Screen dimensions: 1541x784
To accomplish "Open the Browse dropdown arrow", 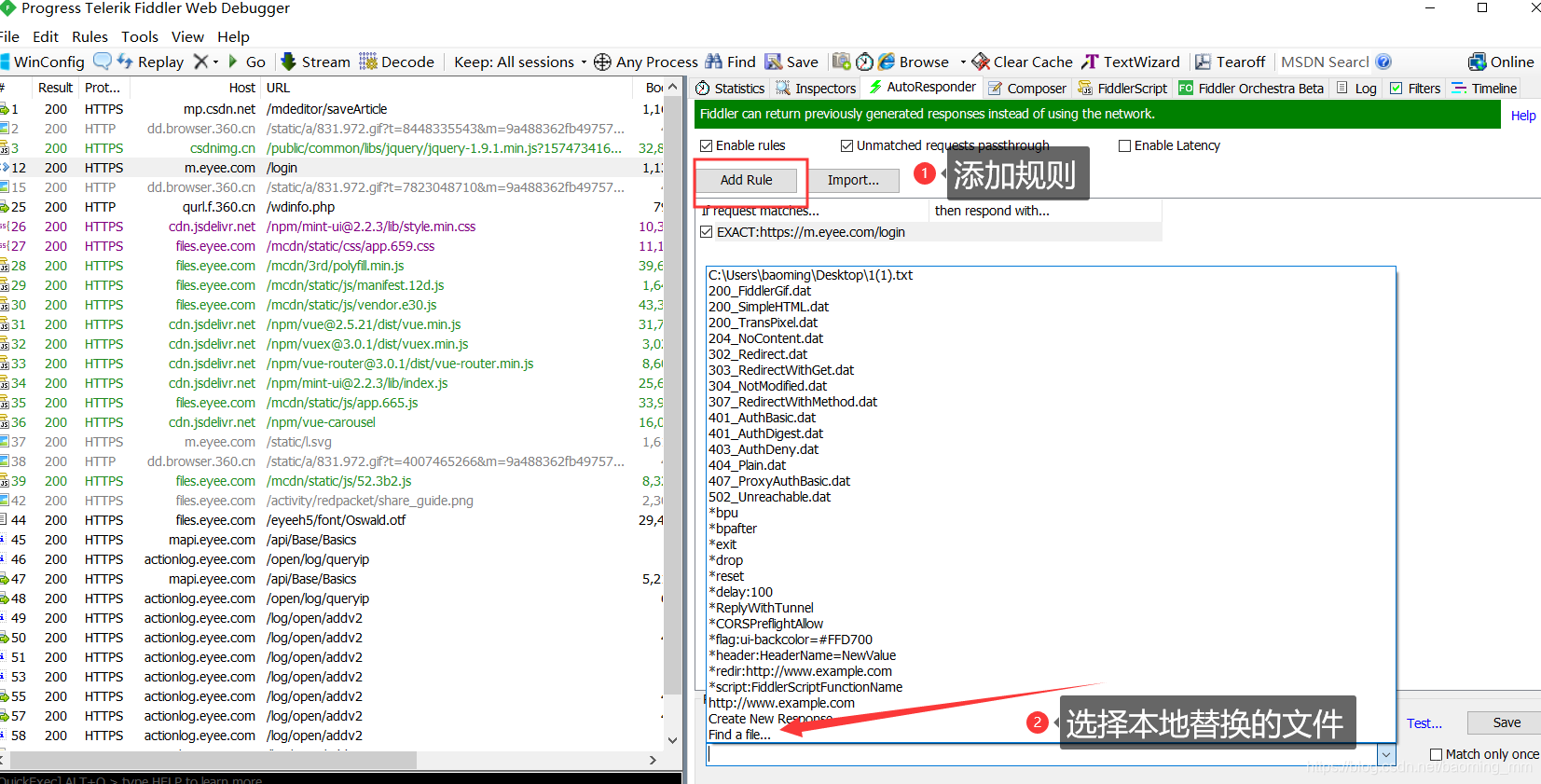I will pos(963,62).
